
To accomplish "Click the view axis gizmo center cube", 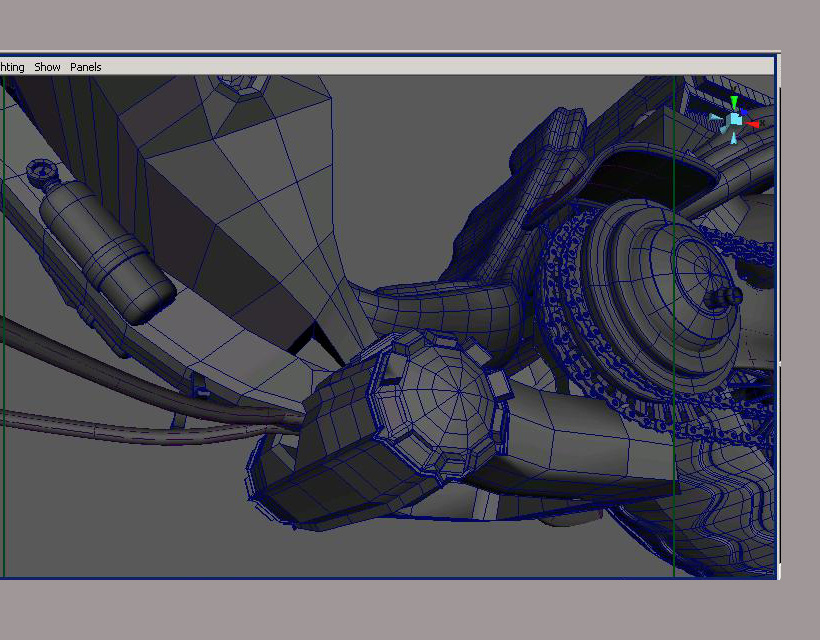I will (x=736, y=120).
